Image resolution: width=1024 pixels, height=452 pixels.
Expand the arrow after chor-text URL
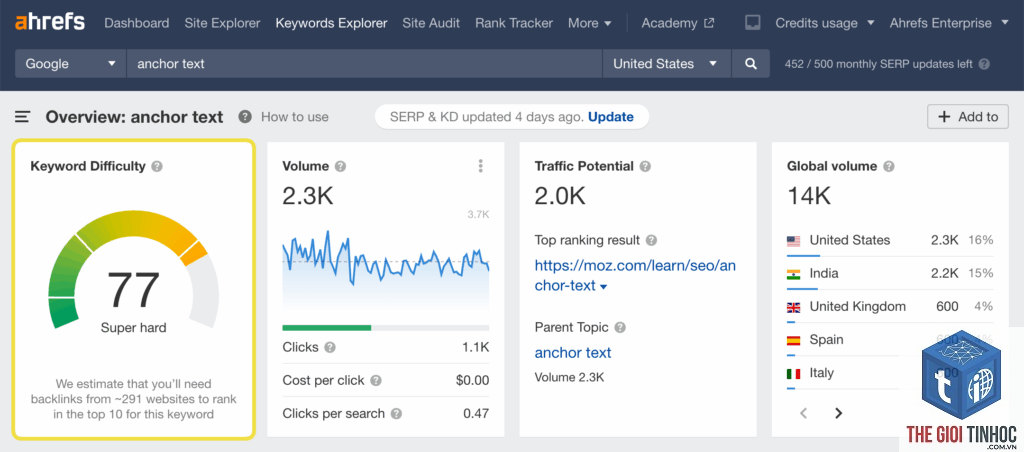[x=603, y=287]
